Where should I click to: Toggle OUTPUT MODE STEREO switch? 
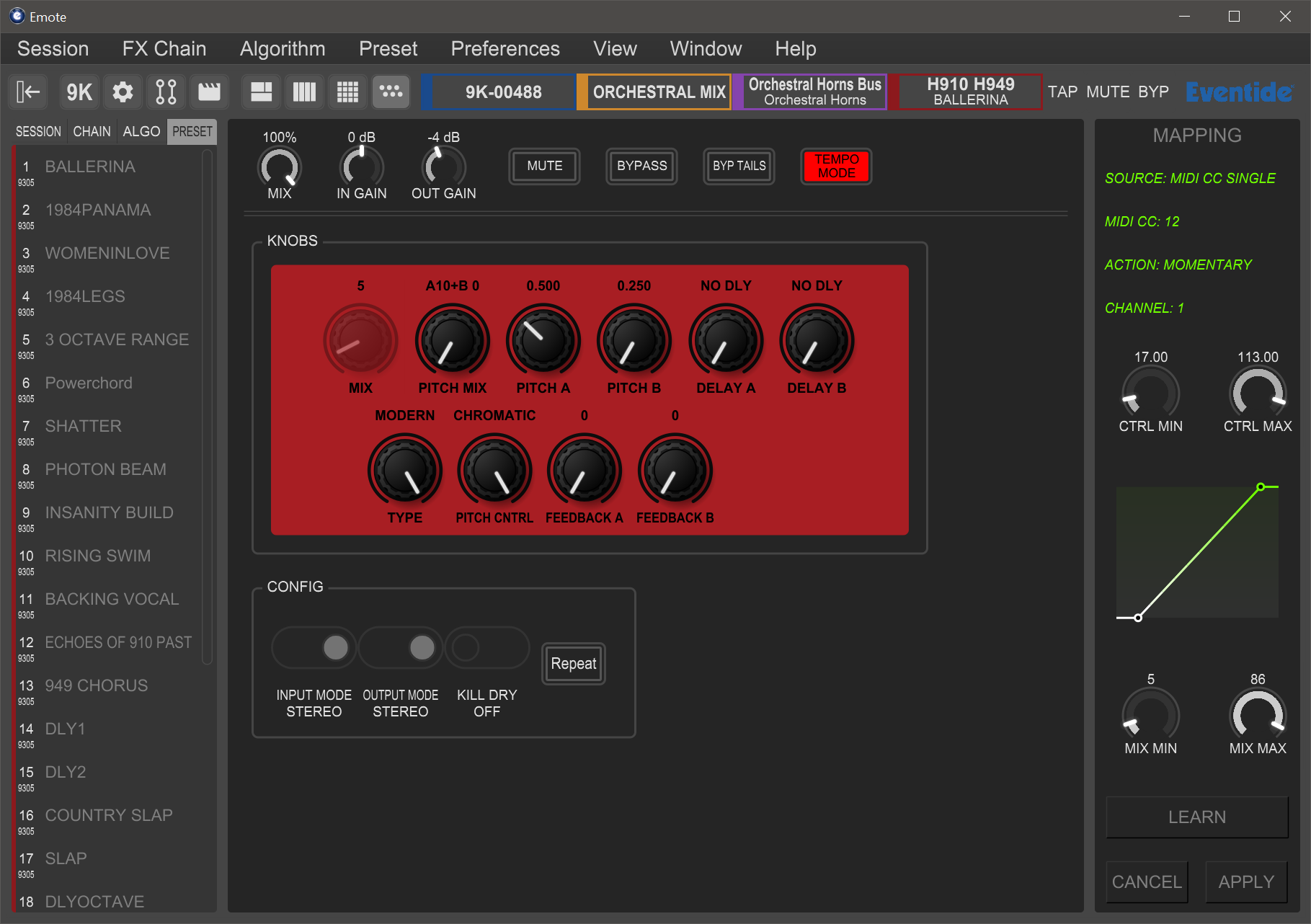point(401,647)
